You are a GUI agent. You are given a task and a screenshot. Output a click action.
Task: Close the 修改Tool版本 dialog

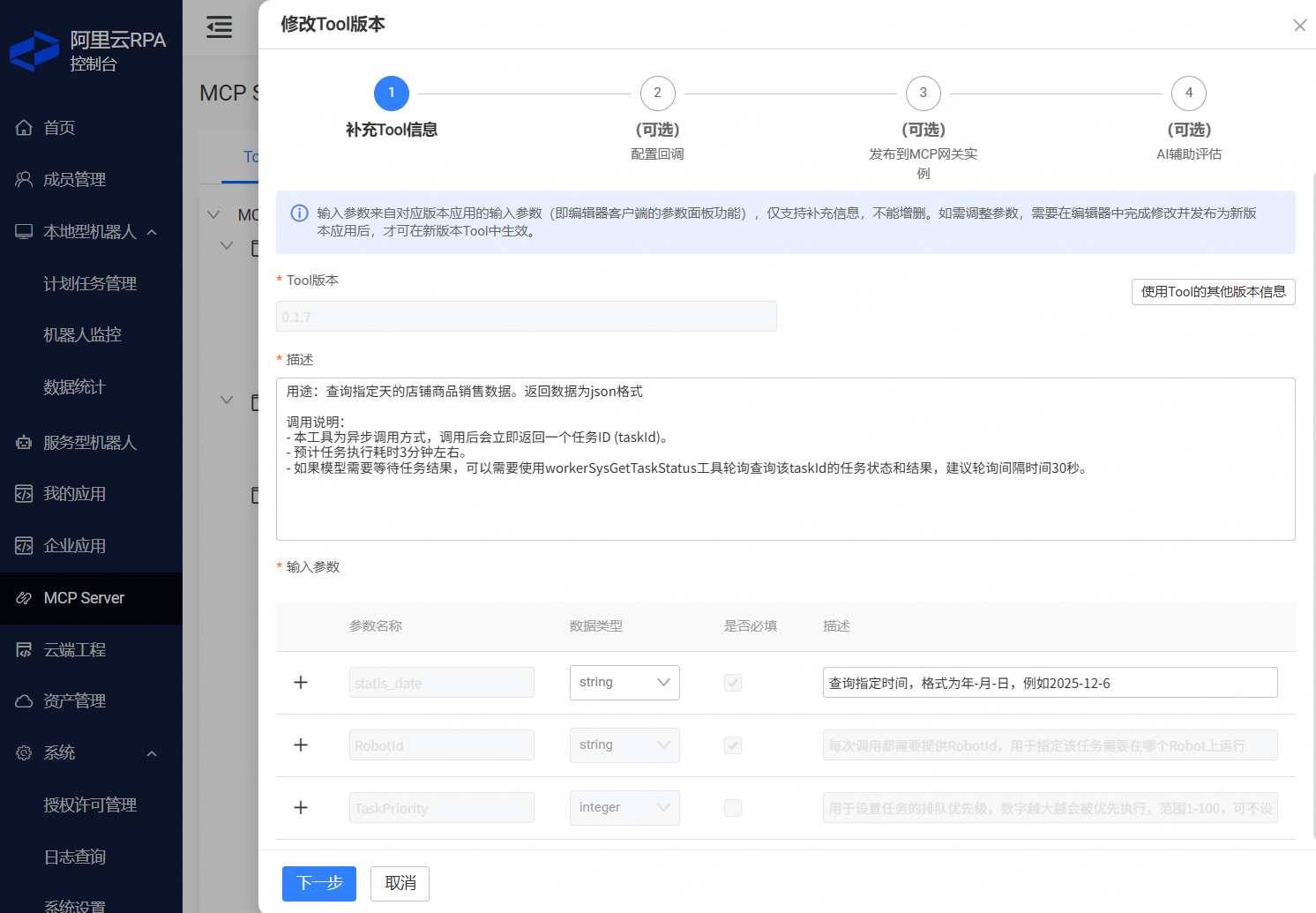pyautogui.click(x=1299, y=26)
